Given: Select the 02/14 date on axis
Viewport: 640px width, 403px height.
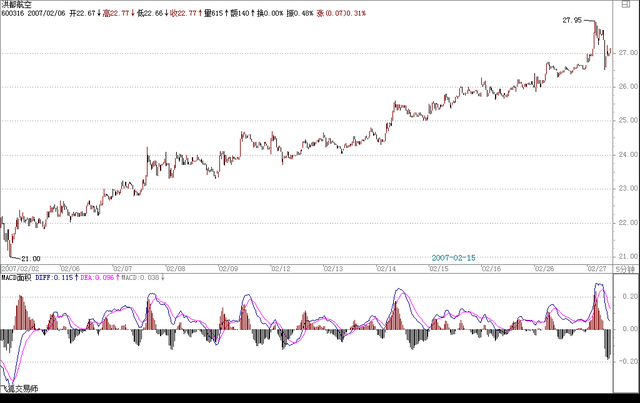Looking at the screenshot, I should pyautogui.click(x=386, y=269).
